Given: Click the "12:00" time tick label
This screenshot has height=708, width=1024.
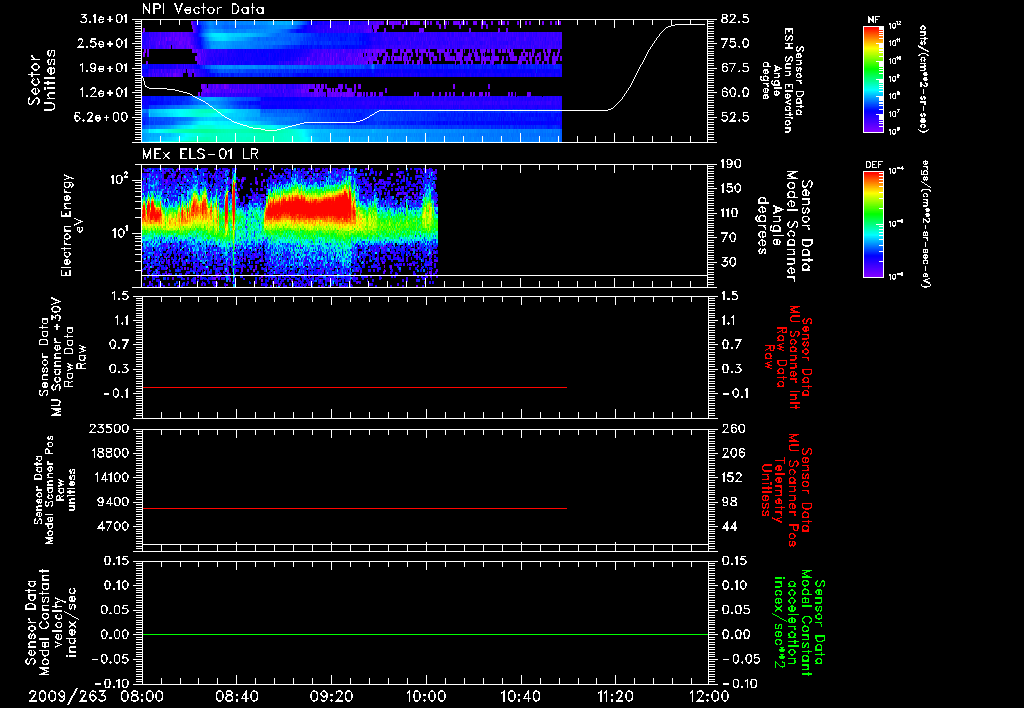Looking at the screenshot, I should point(709,696).
